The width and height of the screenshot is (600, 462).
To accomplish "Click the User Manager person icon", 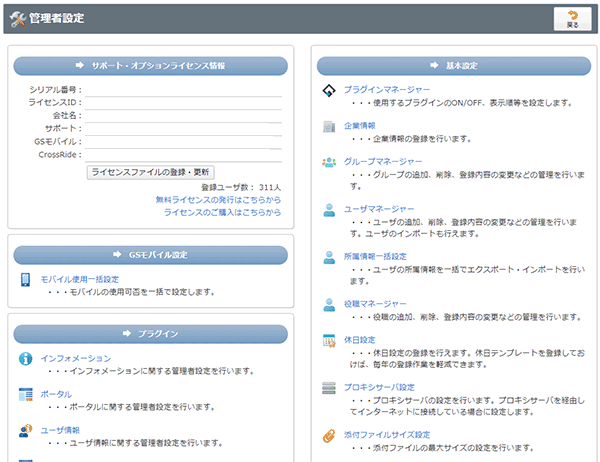I will [x=329, y=210].
